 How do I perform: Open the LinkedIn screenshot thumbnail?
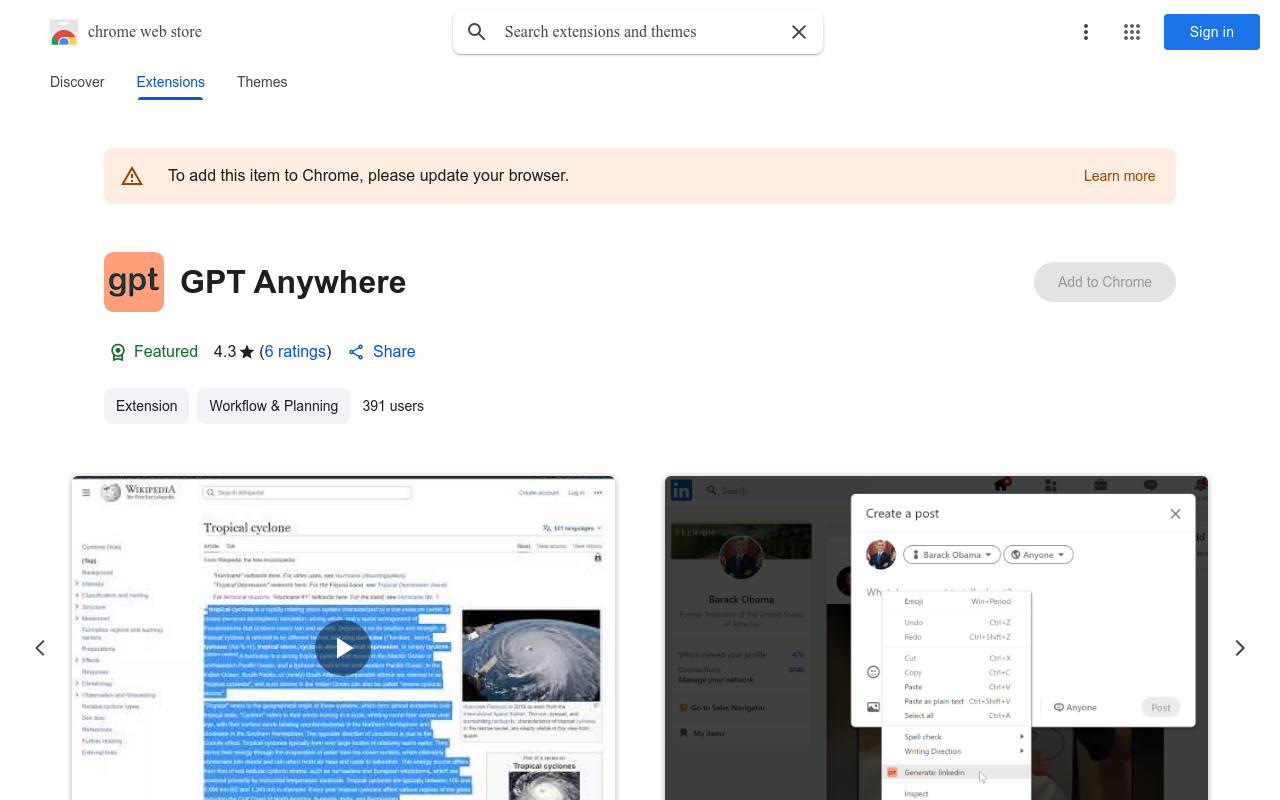pyautogui.click(x=936, y=638)
